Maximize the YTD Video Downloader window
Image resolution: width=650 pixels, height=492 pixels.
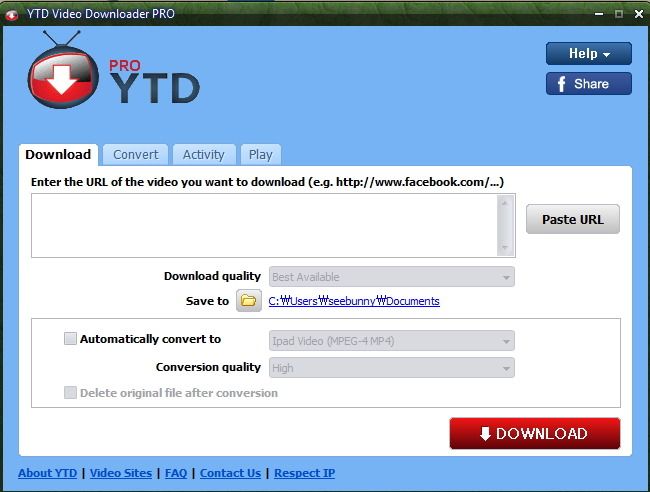[x=619, y=14]
